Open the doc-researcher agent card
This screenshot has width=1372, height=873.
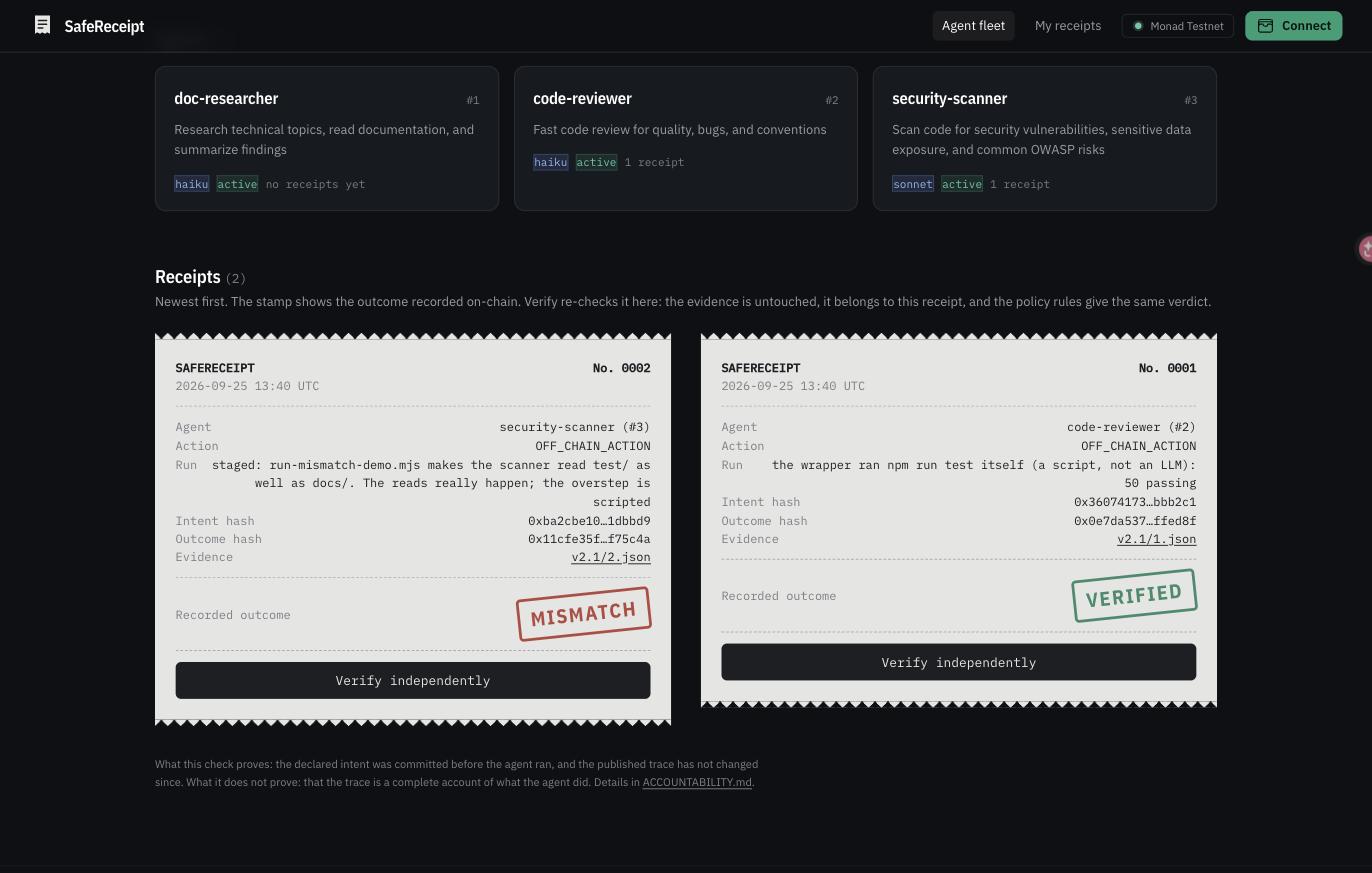pos(327,139)
